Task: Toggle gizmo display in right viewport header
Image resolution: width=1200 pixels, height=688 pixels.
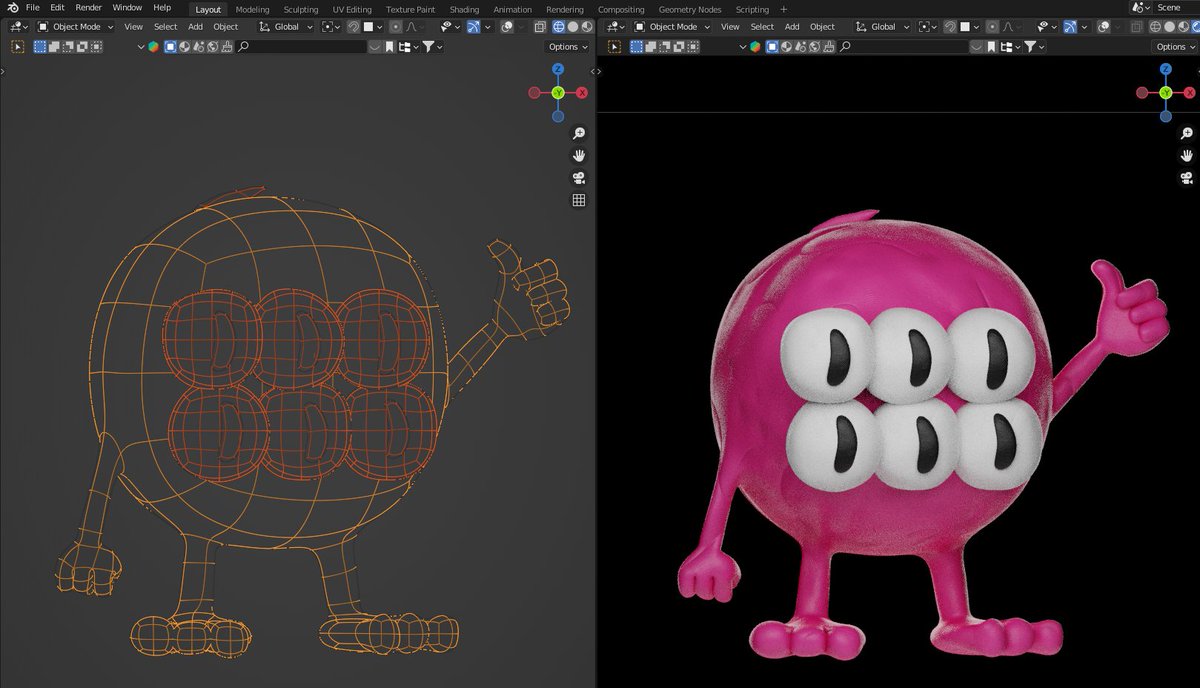Action: pyautogui.click(x=1070, y=27)
